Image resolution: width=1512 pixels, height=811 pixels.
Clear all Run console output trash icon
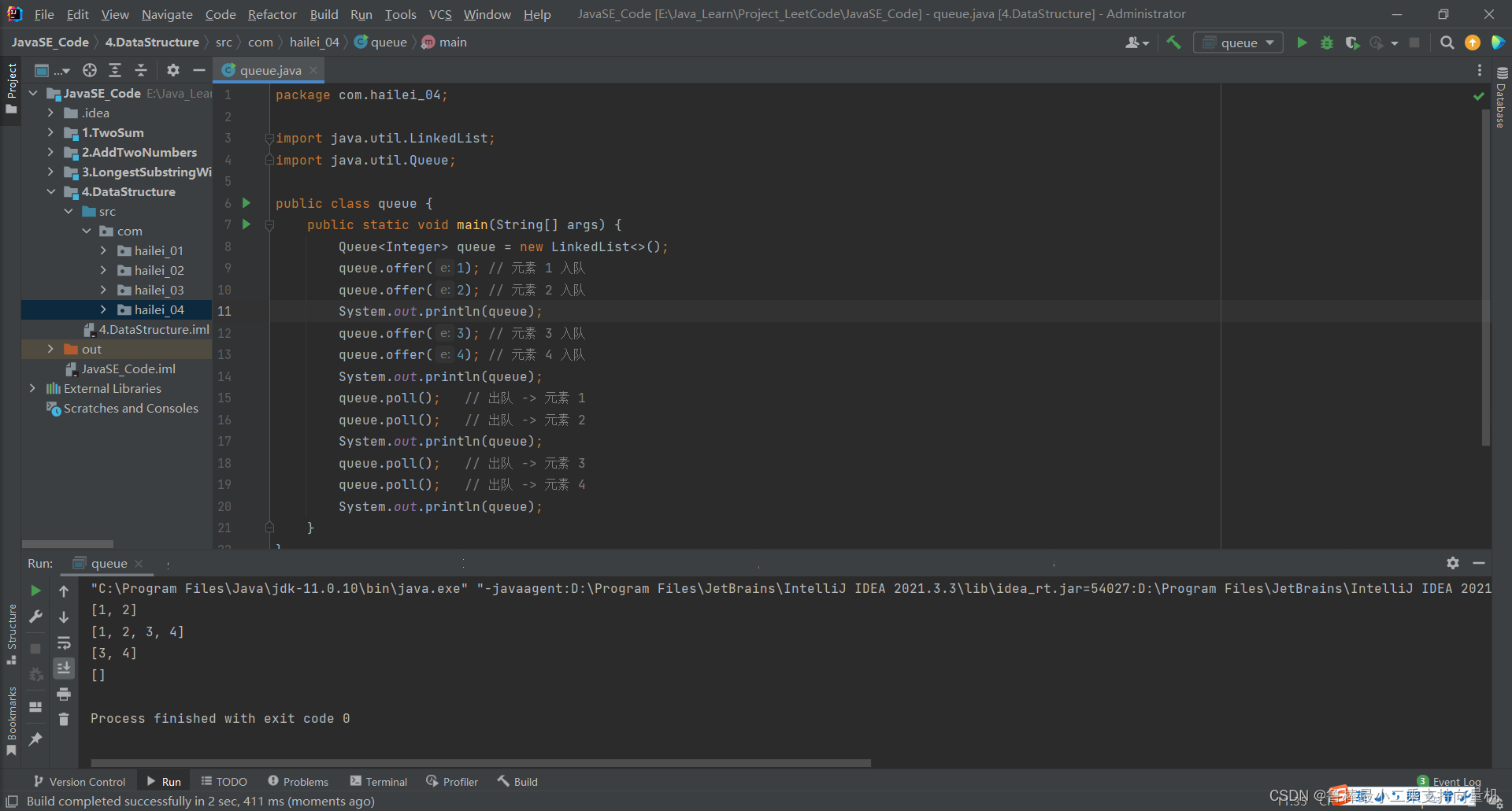(x=64, y=719)
